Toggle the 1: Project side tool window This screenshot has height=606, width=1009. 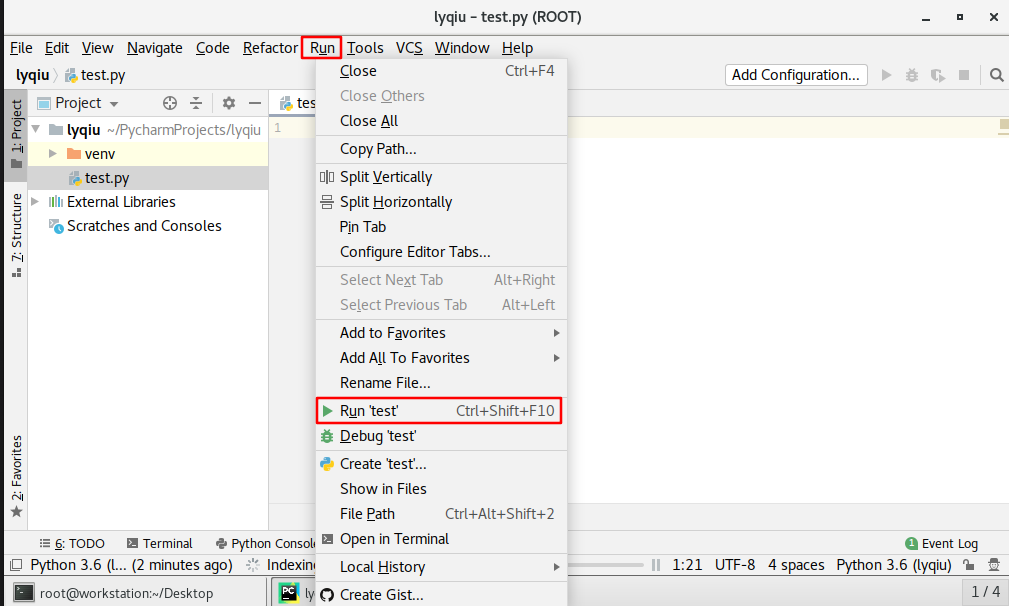(x=16, y=134)
